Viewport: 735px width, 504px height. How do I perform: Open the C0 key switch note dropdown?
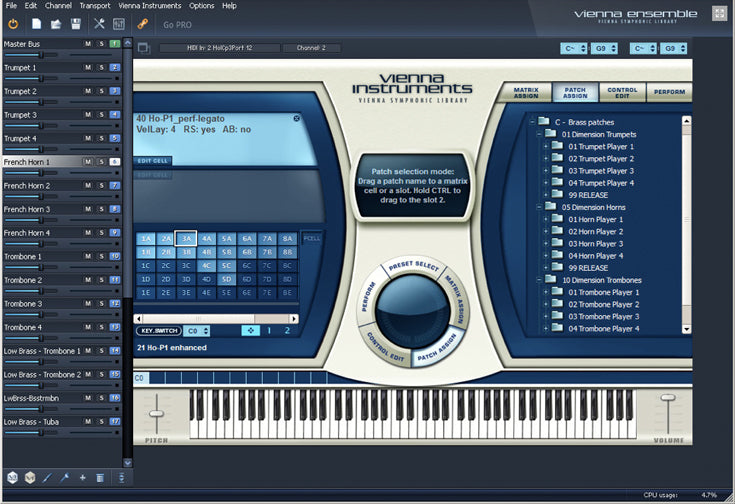pyautogui.click(x=197, y=330)
